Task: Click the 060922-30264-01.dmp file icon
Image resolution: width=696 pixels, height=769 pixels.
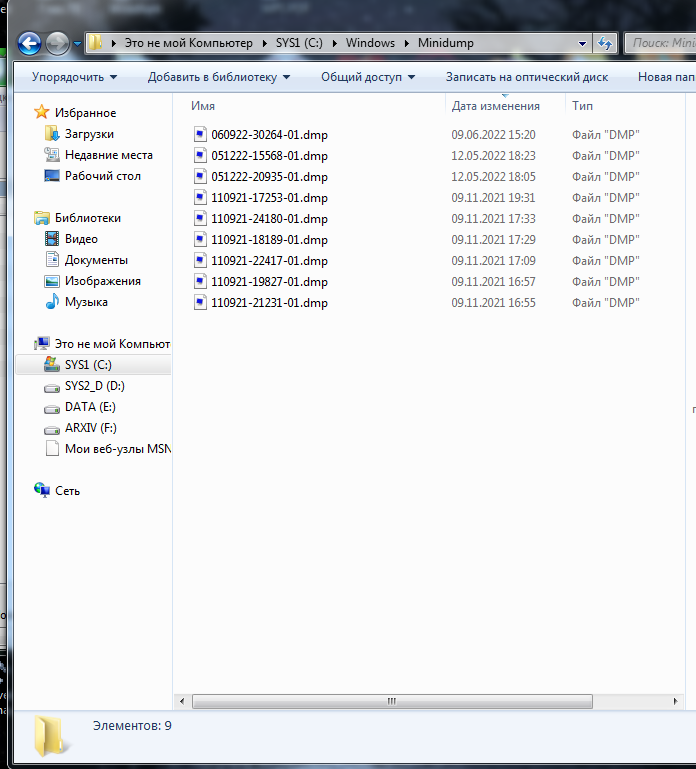Action: [x=200, y=135]
